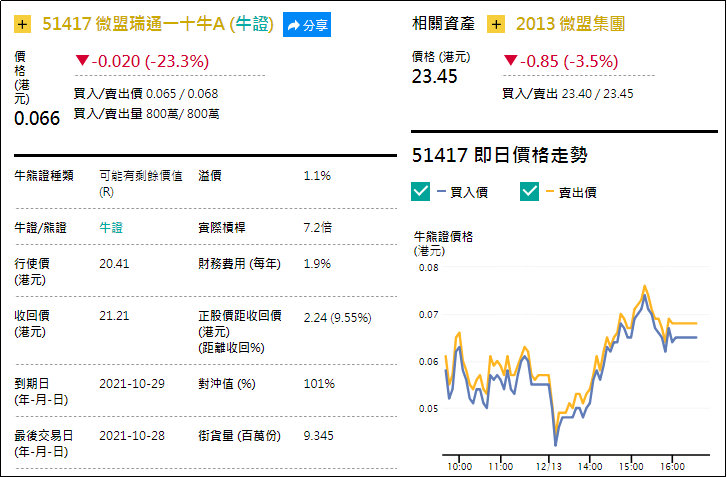Click the 10:00 label on chart axis
The width and height of the screenshot is (727, 477).
pos(459,466)
